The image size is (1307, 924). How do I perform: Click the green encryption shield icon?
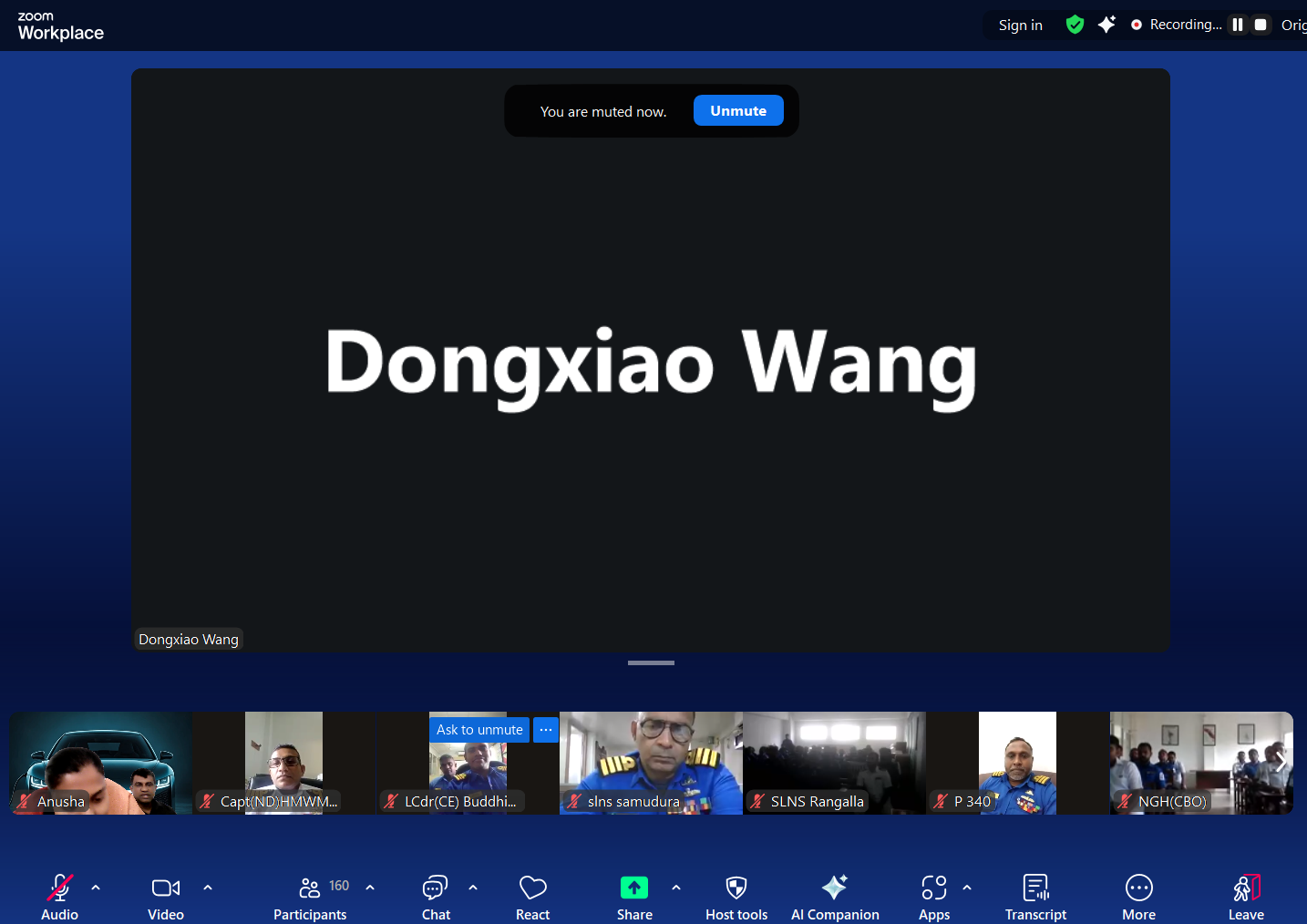tap(1075, 25)
